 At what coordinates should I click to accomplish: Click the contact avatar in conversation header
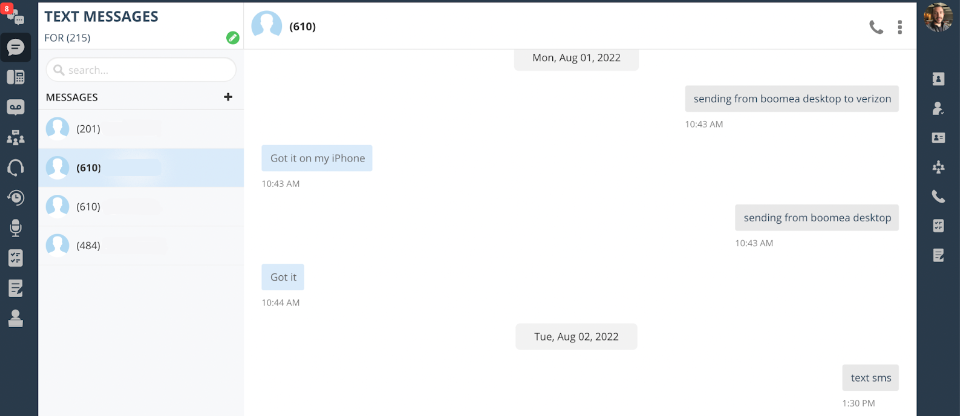[x=266, y=26]
